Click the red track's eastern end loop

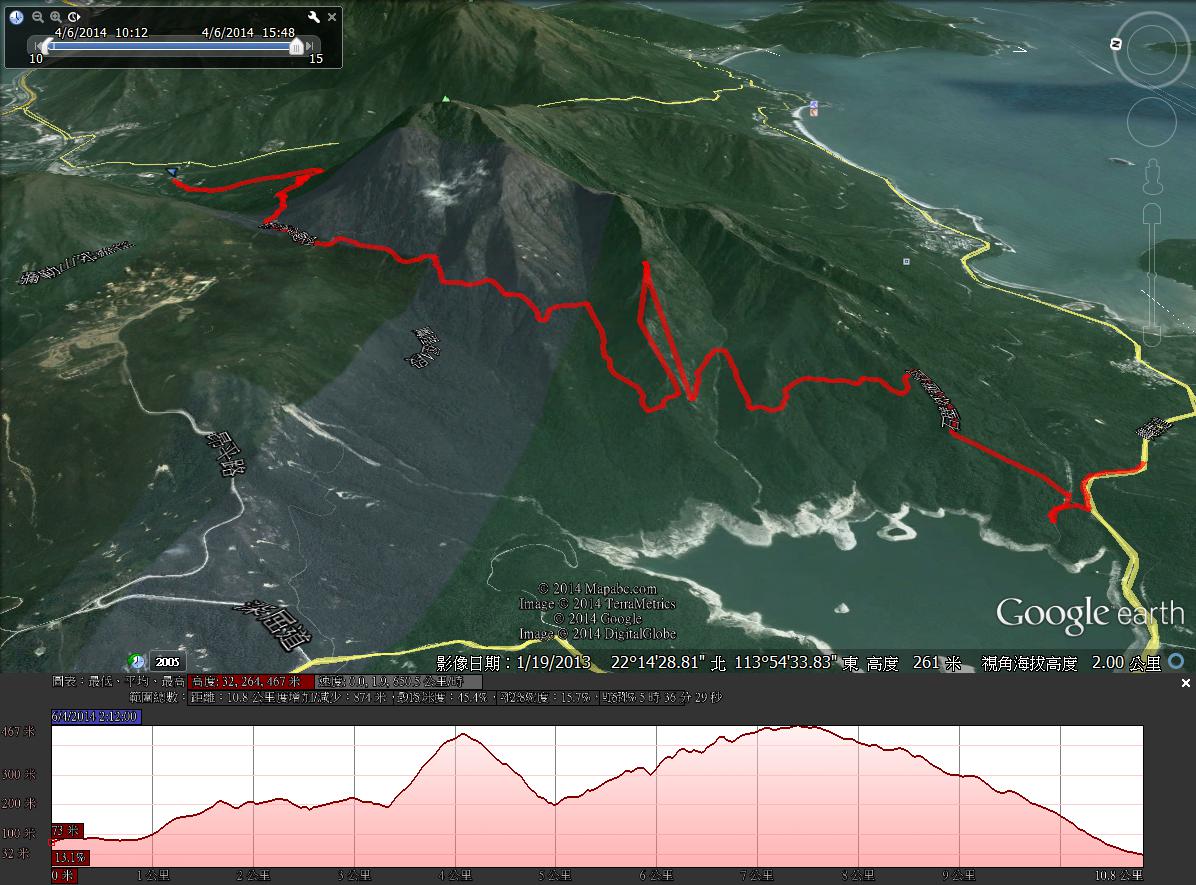pos(1067,507)
